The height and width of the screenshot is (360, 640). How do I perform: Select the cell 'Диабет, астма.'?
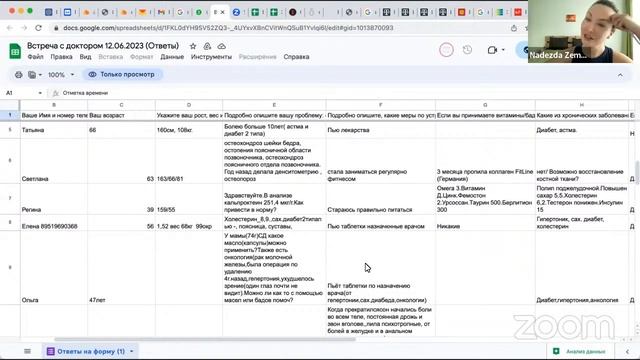point(582,130)
